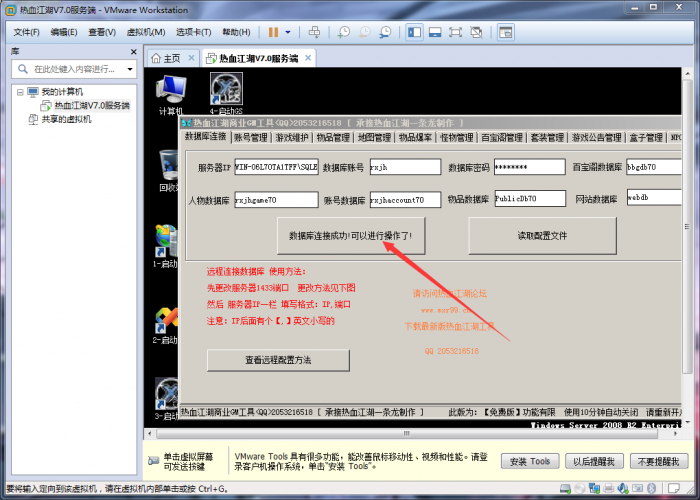Viewport: 700px width, 500px height.
Task: Switch to the 怪物管理 tab
Action: click(457, 138)
